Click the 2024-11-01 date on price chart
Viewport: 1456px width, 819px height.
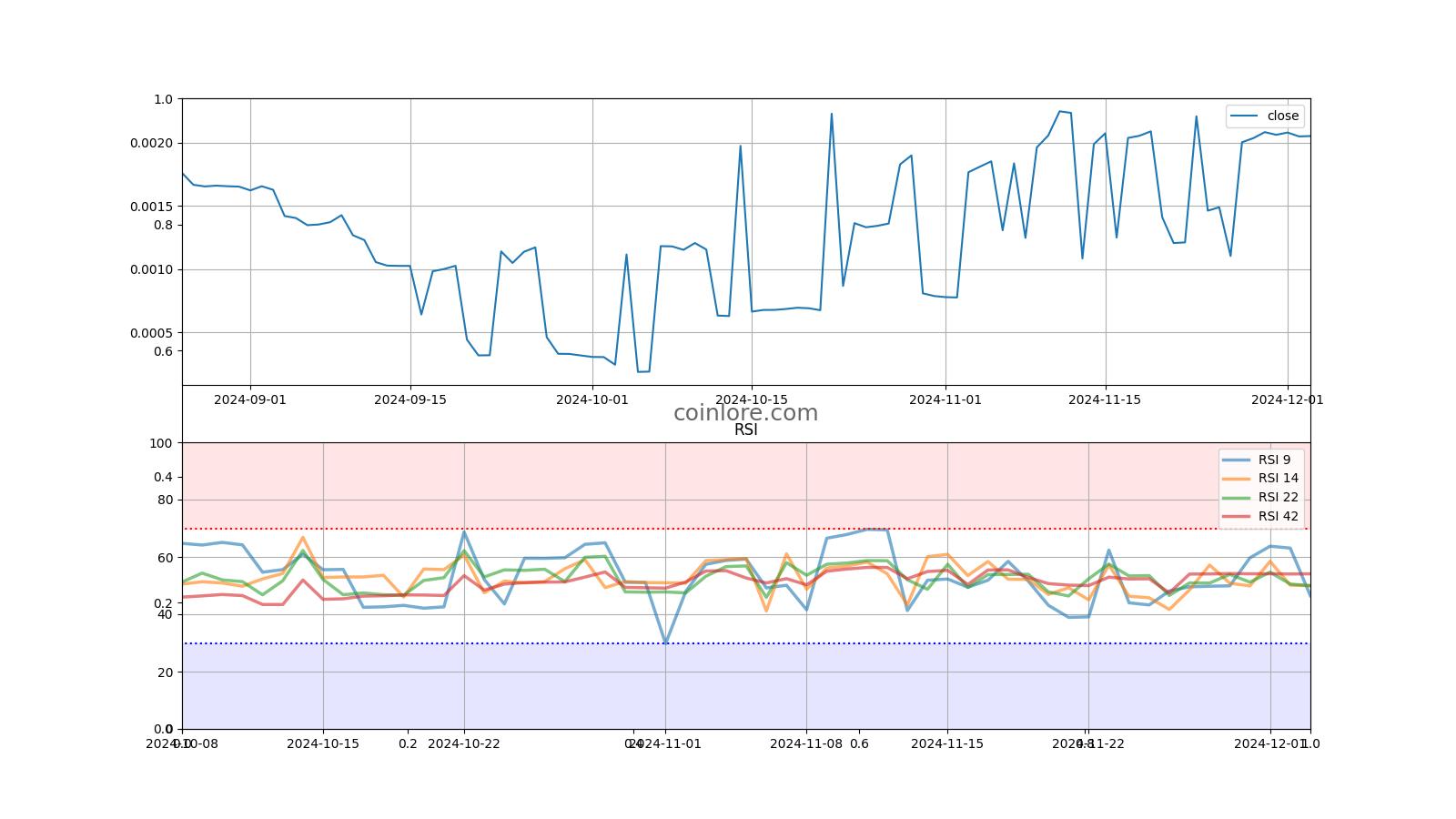(x=945, y=399)
